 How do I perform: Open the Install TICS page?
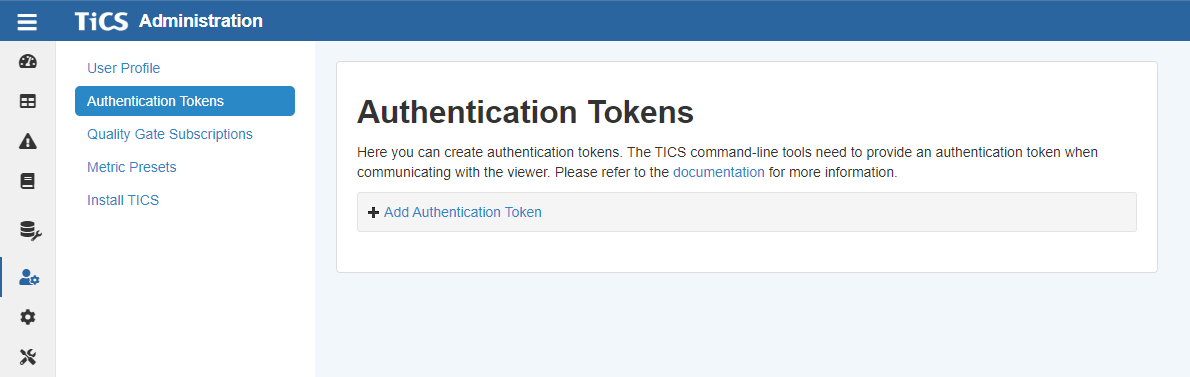(123, 200)
